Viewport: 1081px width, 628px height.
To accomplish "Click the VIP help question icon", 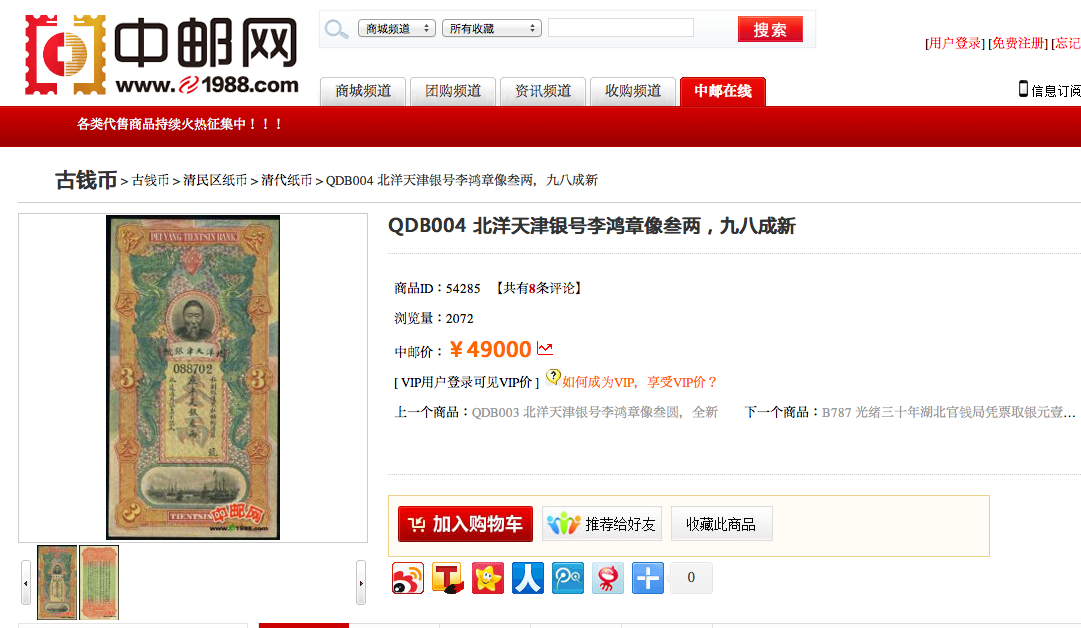I will [x=553, y=376].
